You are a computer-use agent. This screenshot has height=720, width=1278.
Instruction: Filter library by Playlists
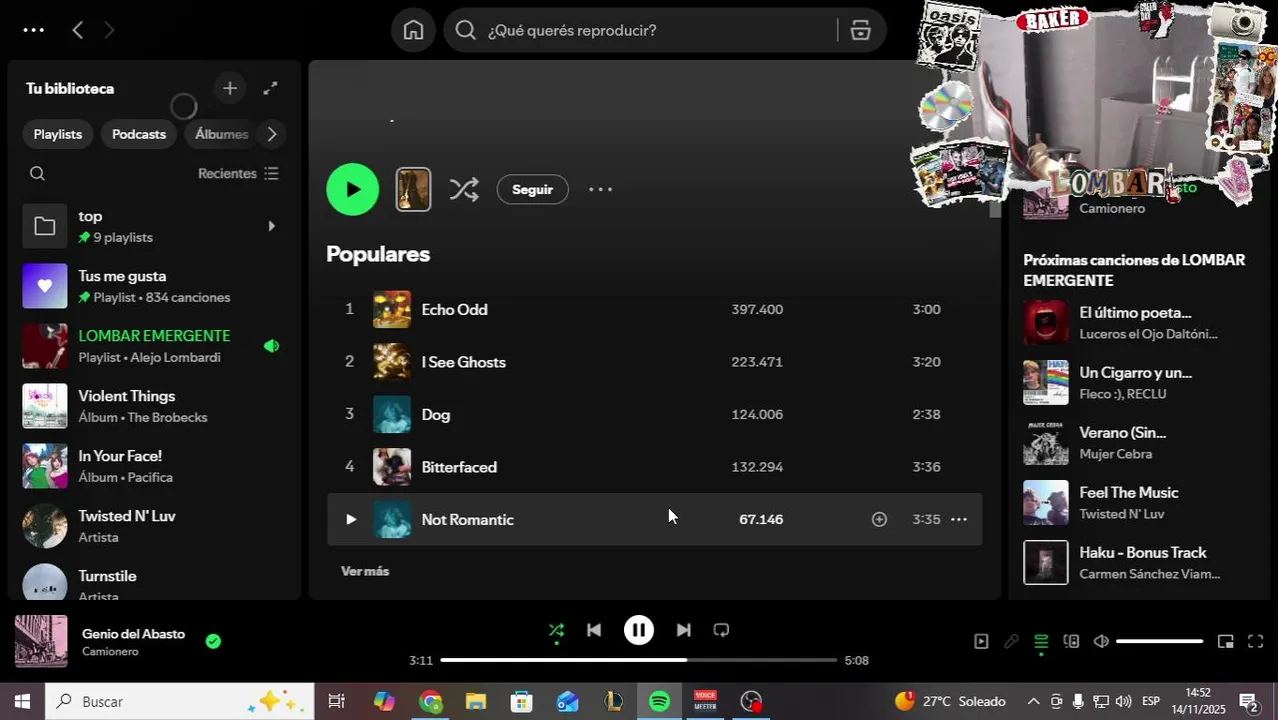58,134
